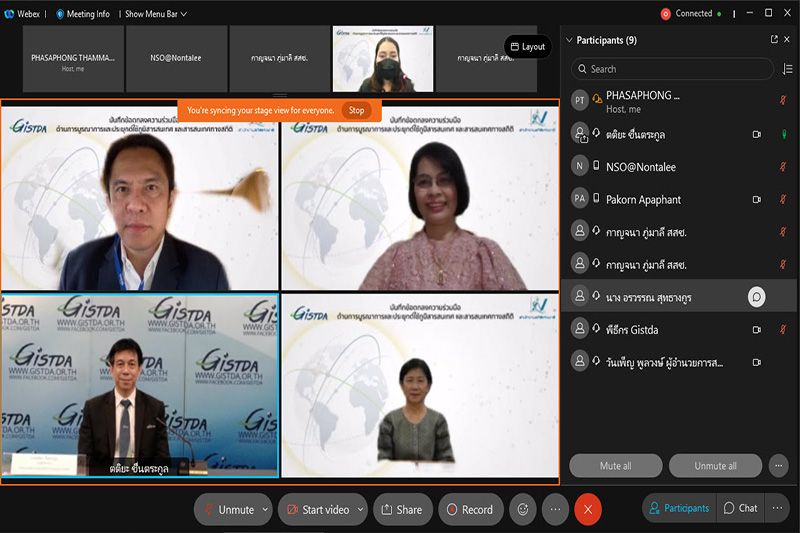The width and height of the screenshot is (800, 533).
Task: Stop syncing the stage view
Action: [356, 110]
